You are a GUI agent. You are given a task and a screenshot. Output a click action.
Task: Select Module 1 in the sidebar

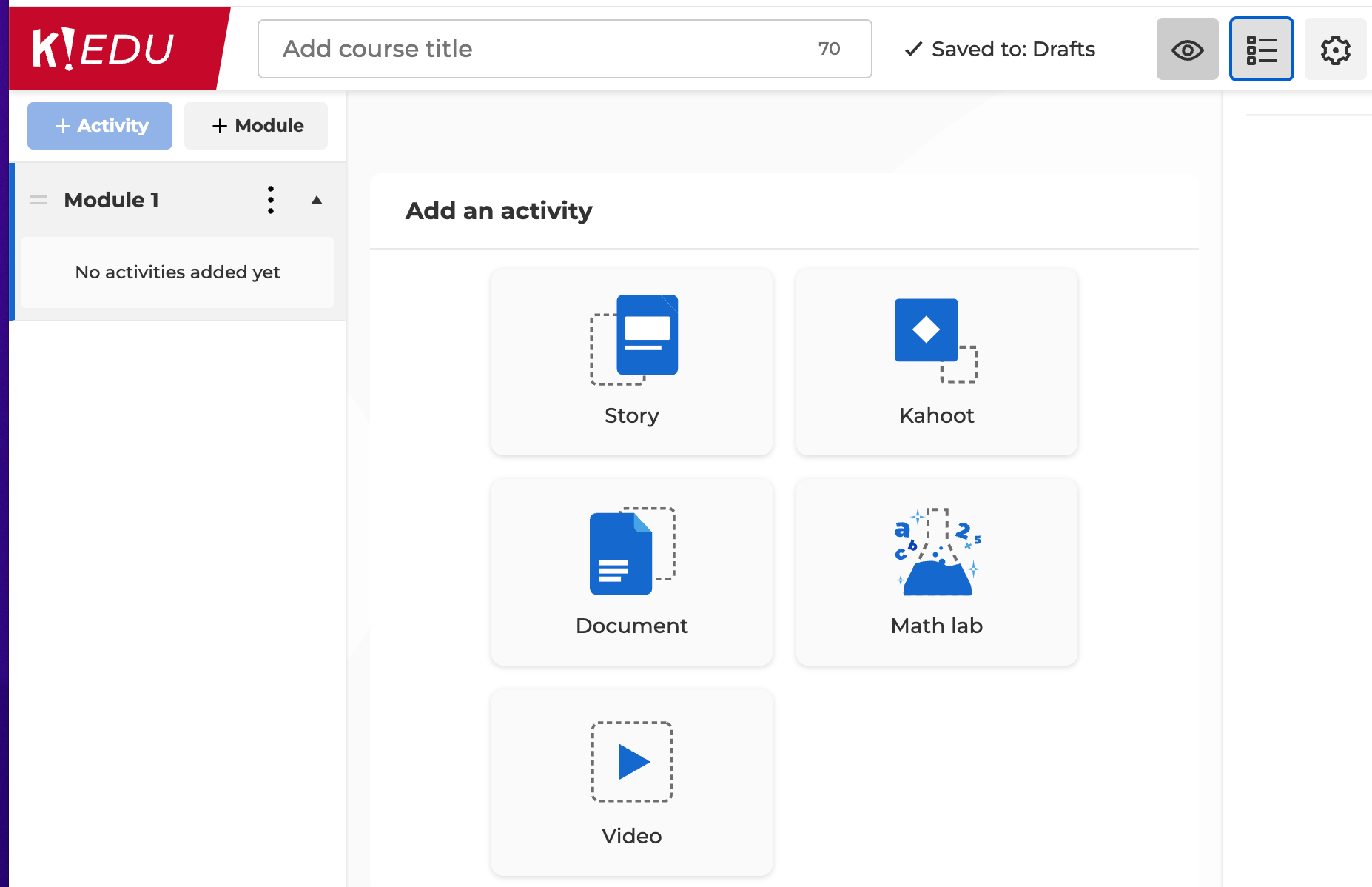click(x=112, y=200)
